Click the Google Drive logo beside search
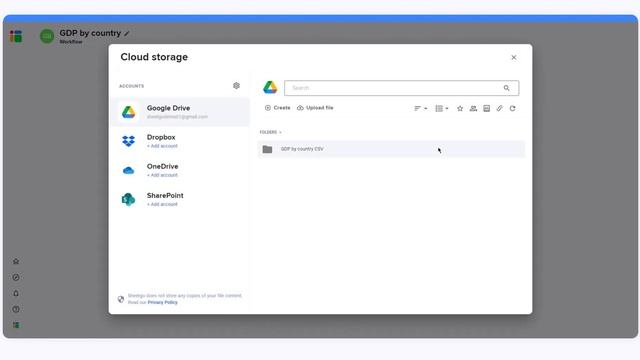 270,87
